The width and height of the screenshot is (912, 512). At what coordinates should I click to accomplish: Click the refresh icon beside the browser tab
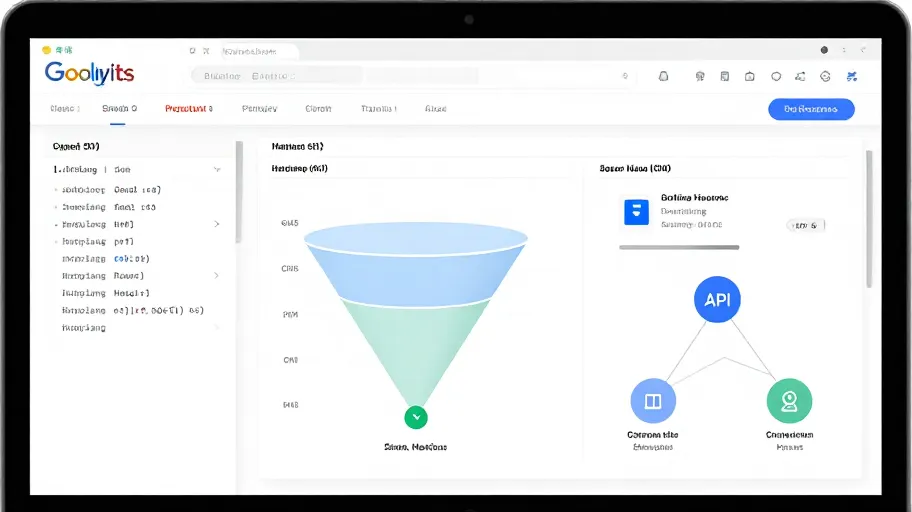(x=192, y=51)
